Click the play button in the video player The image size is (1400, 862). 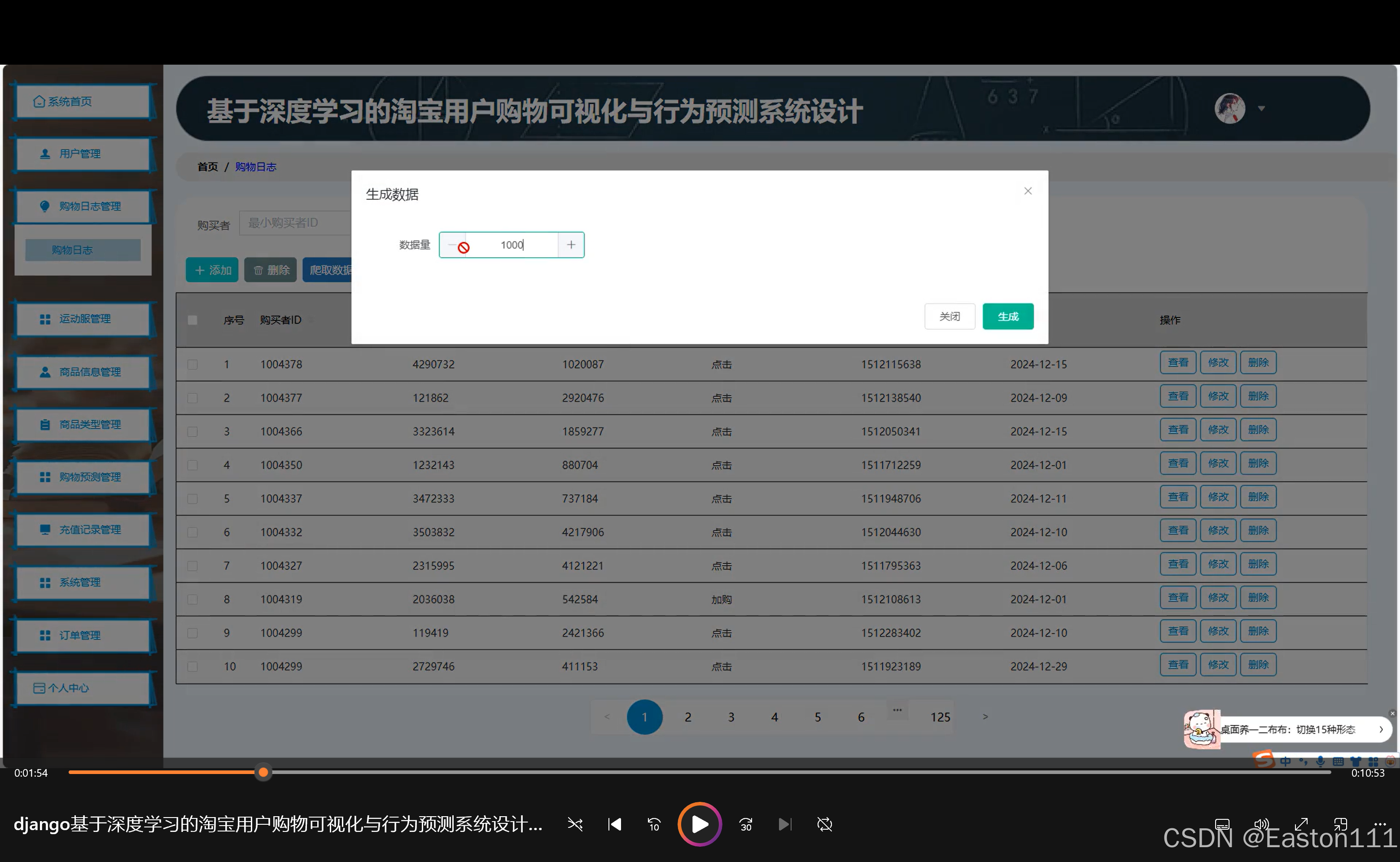[x=699, y=824]
